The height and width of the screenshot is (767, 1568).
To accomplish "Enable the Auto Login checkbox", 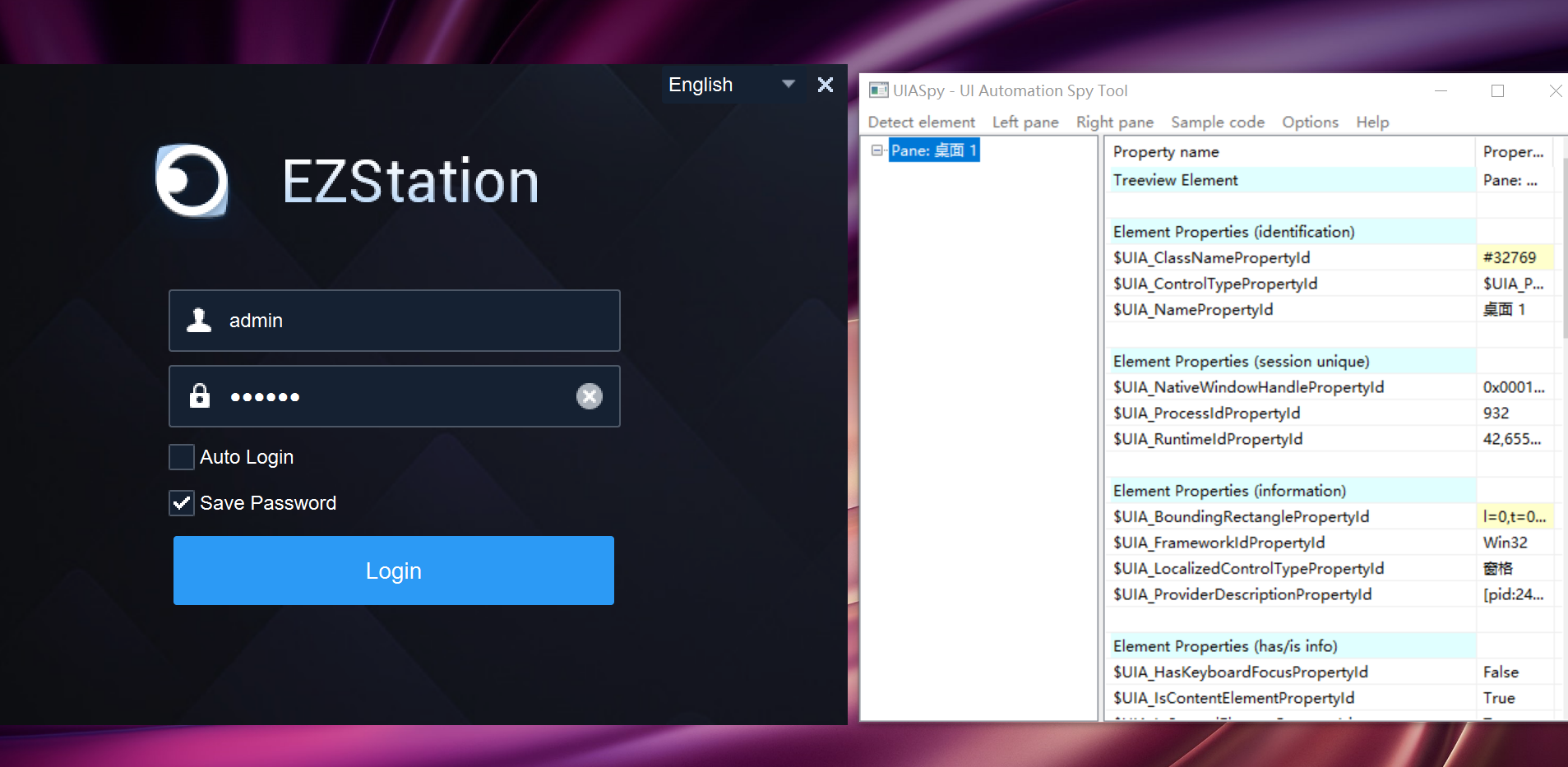I will 182,457.
